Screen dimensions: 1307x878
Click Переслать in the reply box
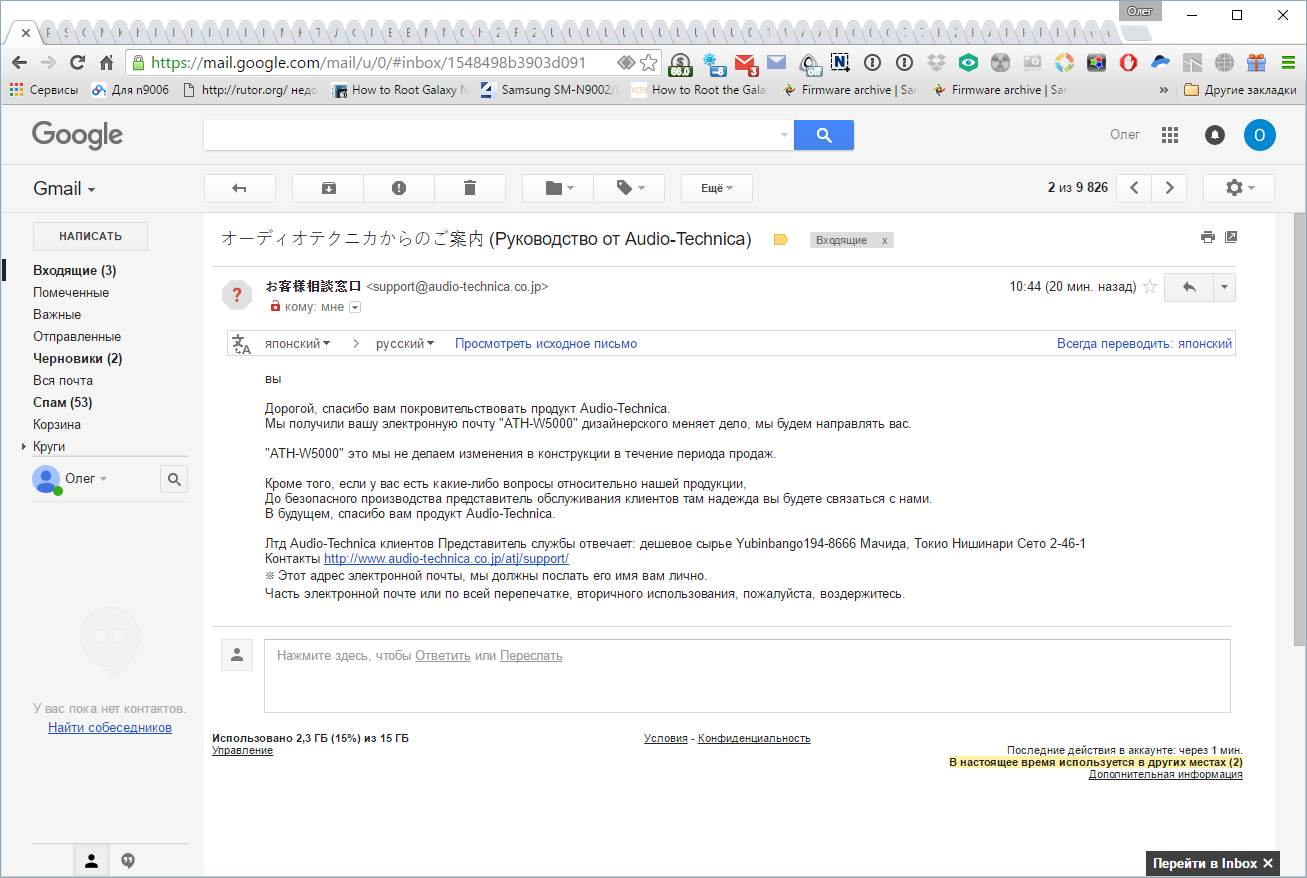531,656
